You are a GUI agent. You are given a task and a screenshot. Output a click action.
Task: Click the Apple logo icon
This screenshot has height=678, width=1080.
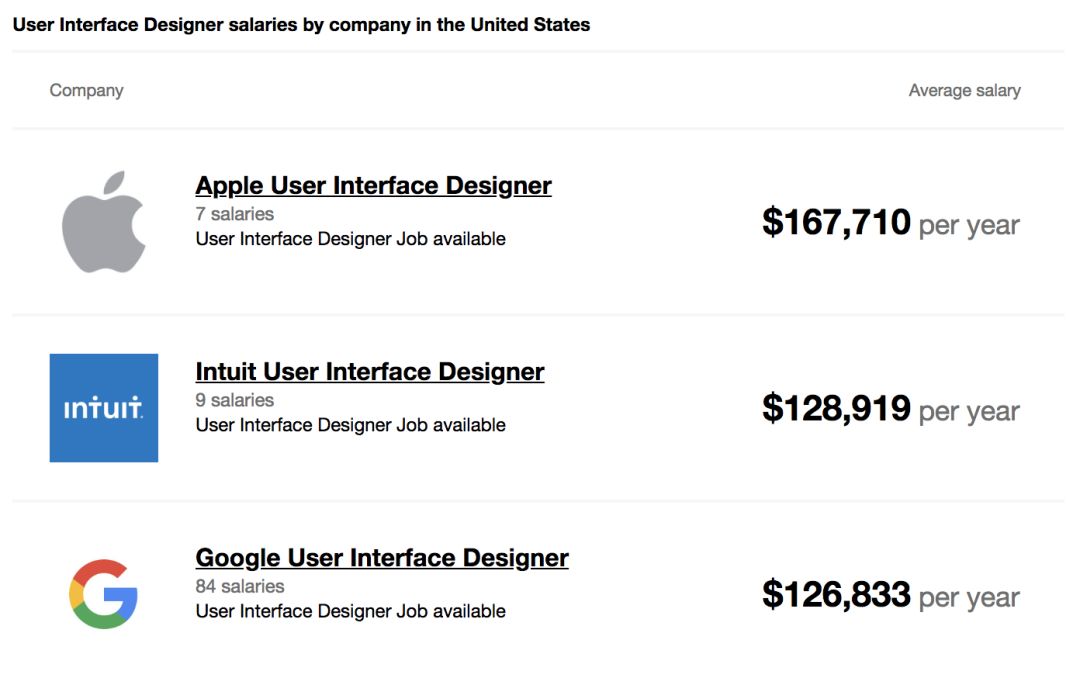[x=104, y=221]
